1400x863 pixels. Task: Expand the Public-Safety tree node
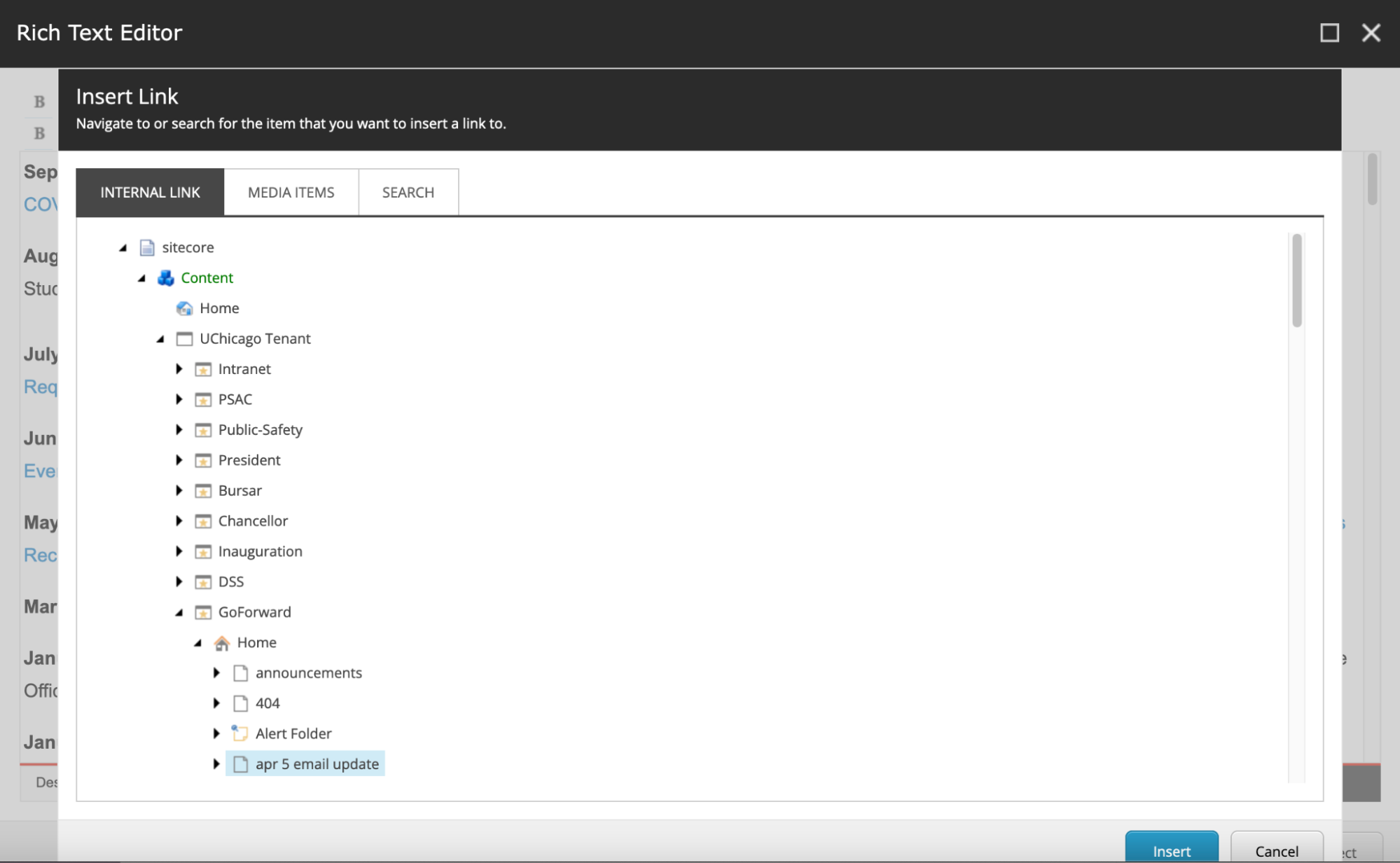179,429
